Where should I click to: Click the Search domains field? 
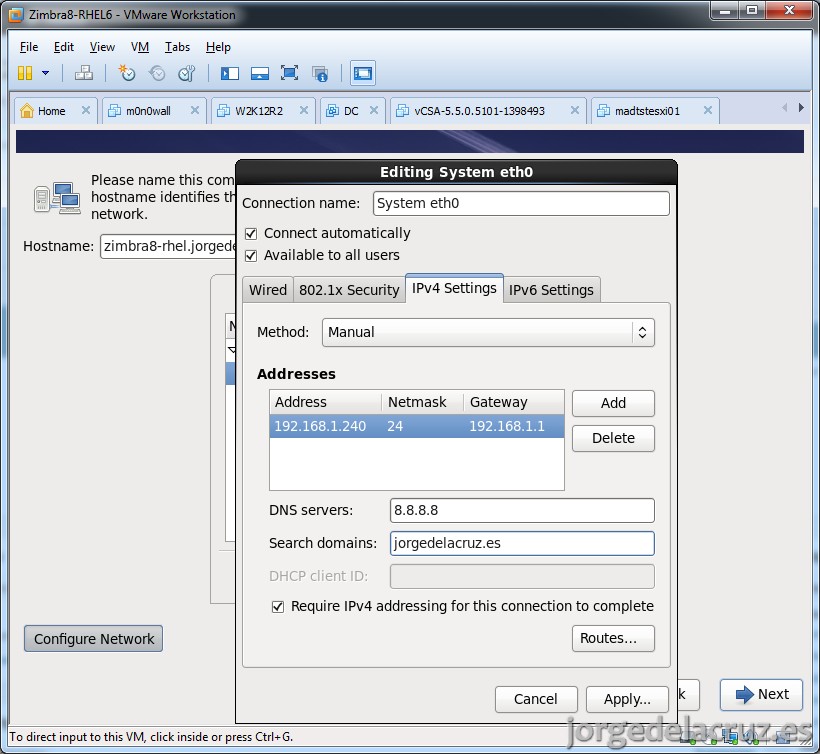(522, 543)
